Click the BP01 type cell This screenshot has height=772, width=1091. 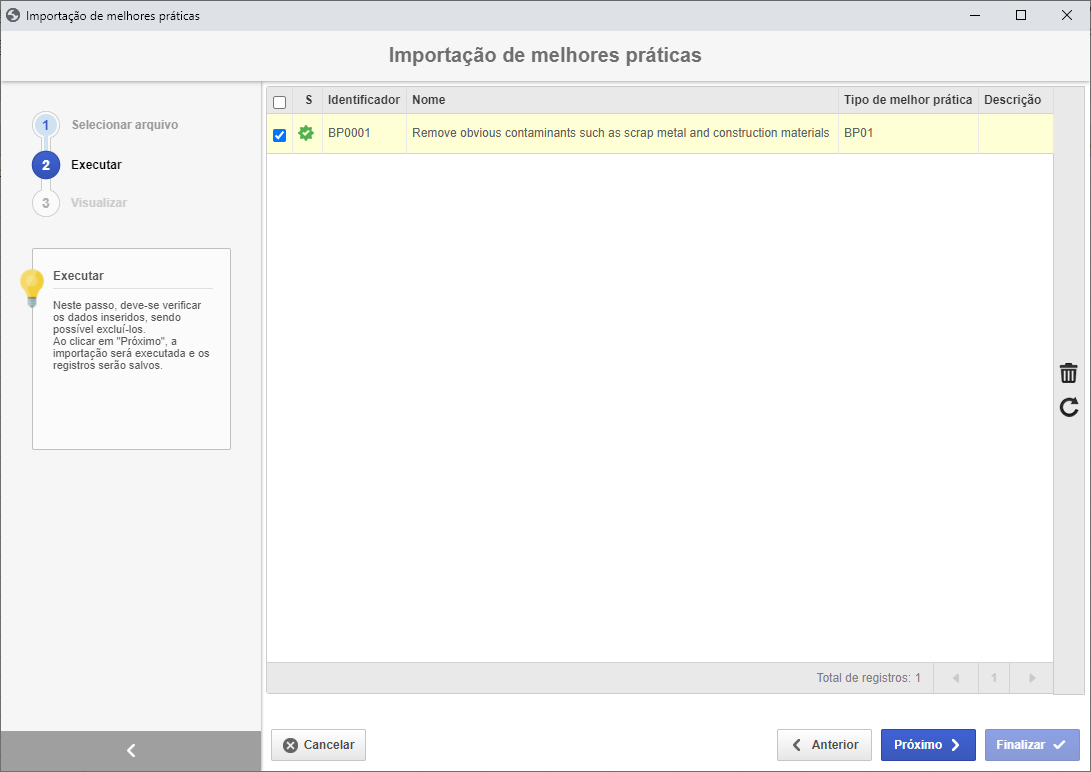(908, 134)
